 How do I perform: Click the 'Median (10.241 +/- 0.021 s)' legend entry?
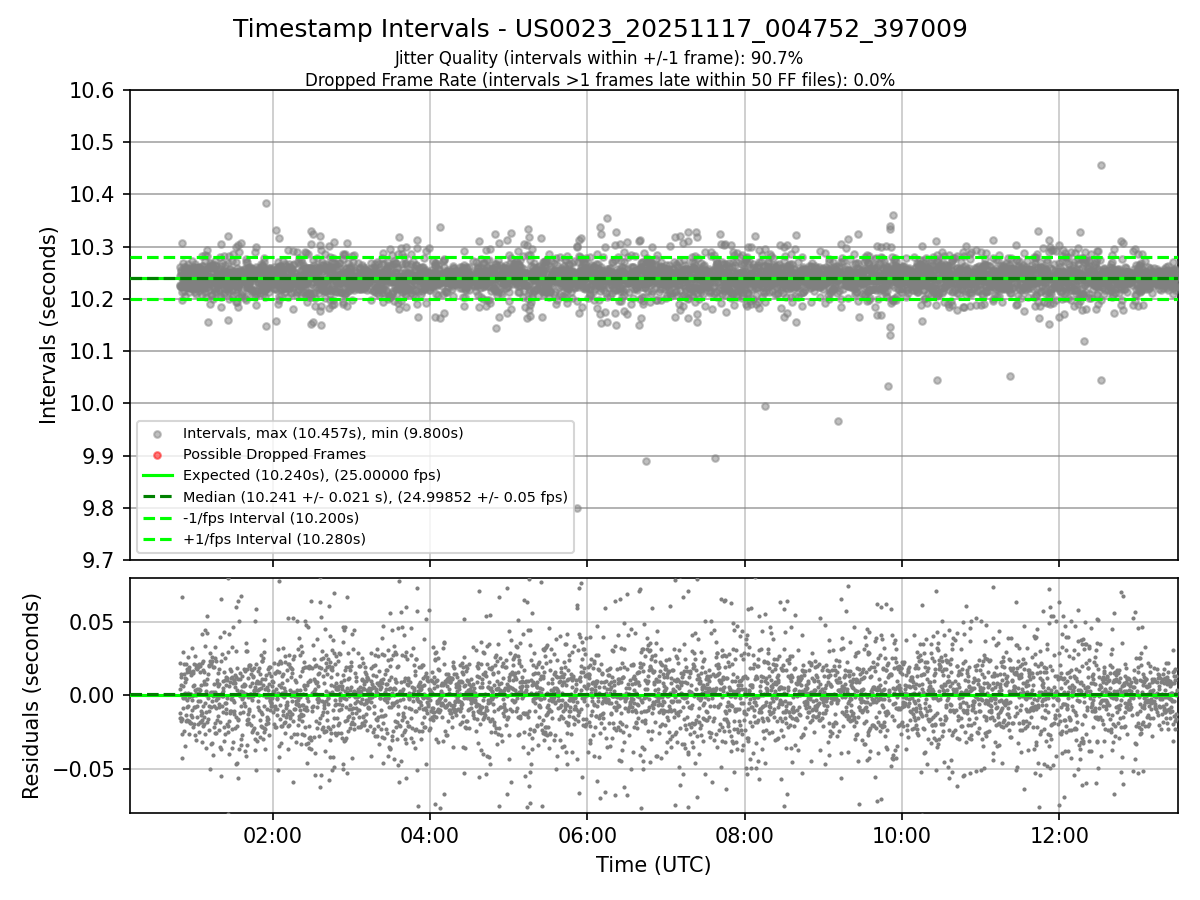[x=375, y=496]
